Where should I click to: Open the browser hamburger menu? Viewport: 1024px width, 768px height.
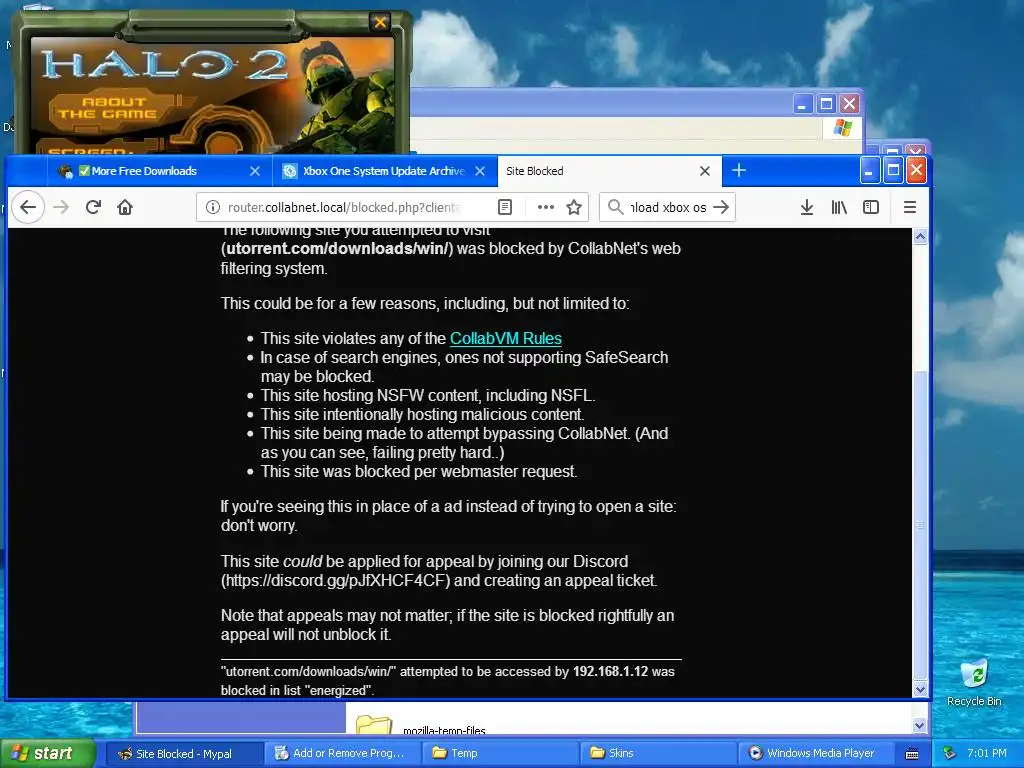point(910,208)
